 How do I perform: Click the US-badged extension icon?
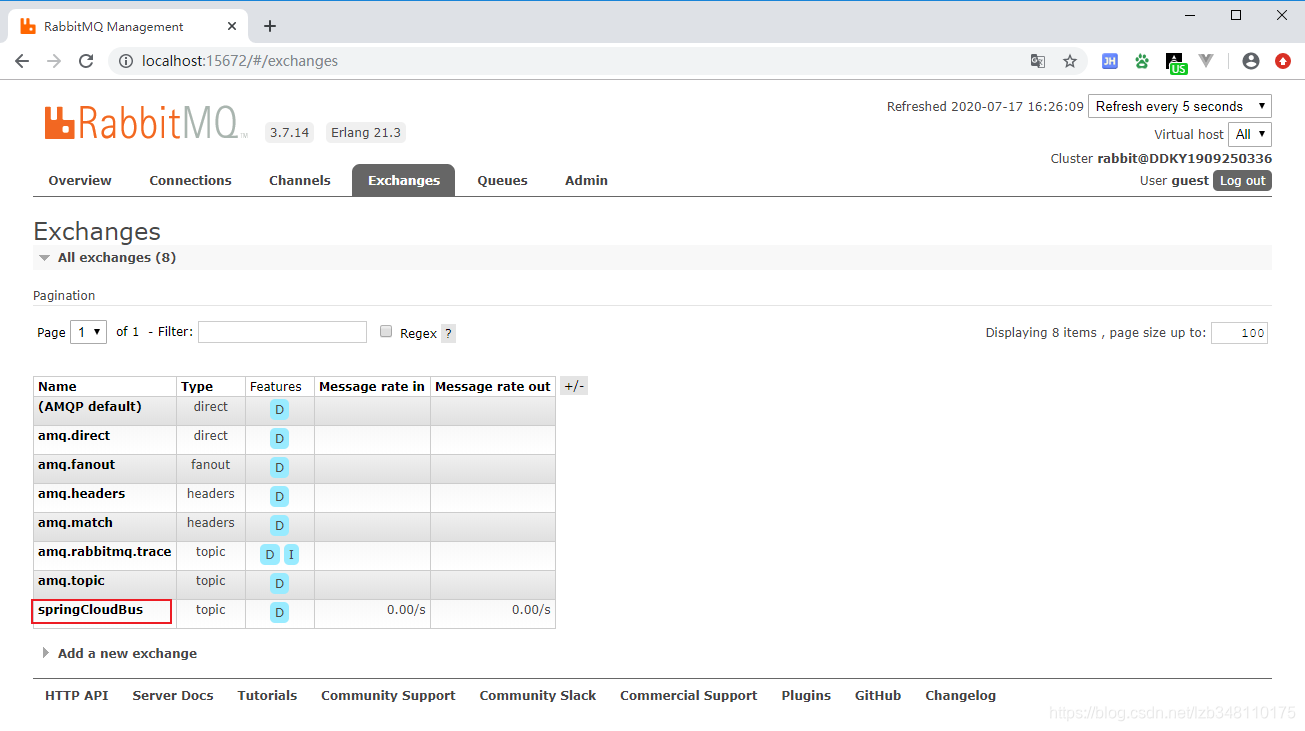(x=1176, y=63)
